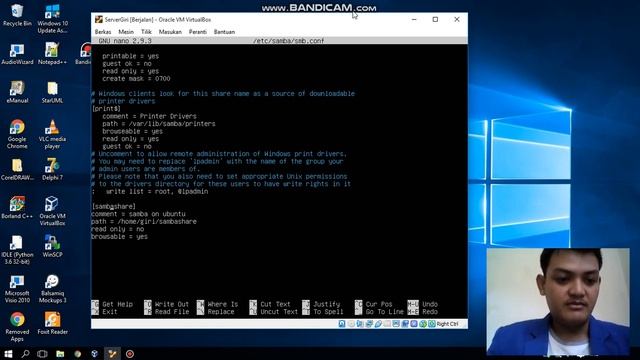
Task: Open the Masukan menu
Action: coord(170,31)
